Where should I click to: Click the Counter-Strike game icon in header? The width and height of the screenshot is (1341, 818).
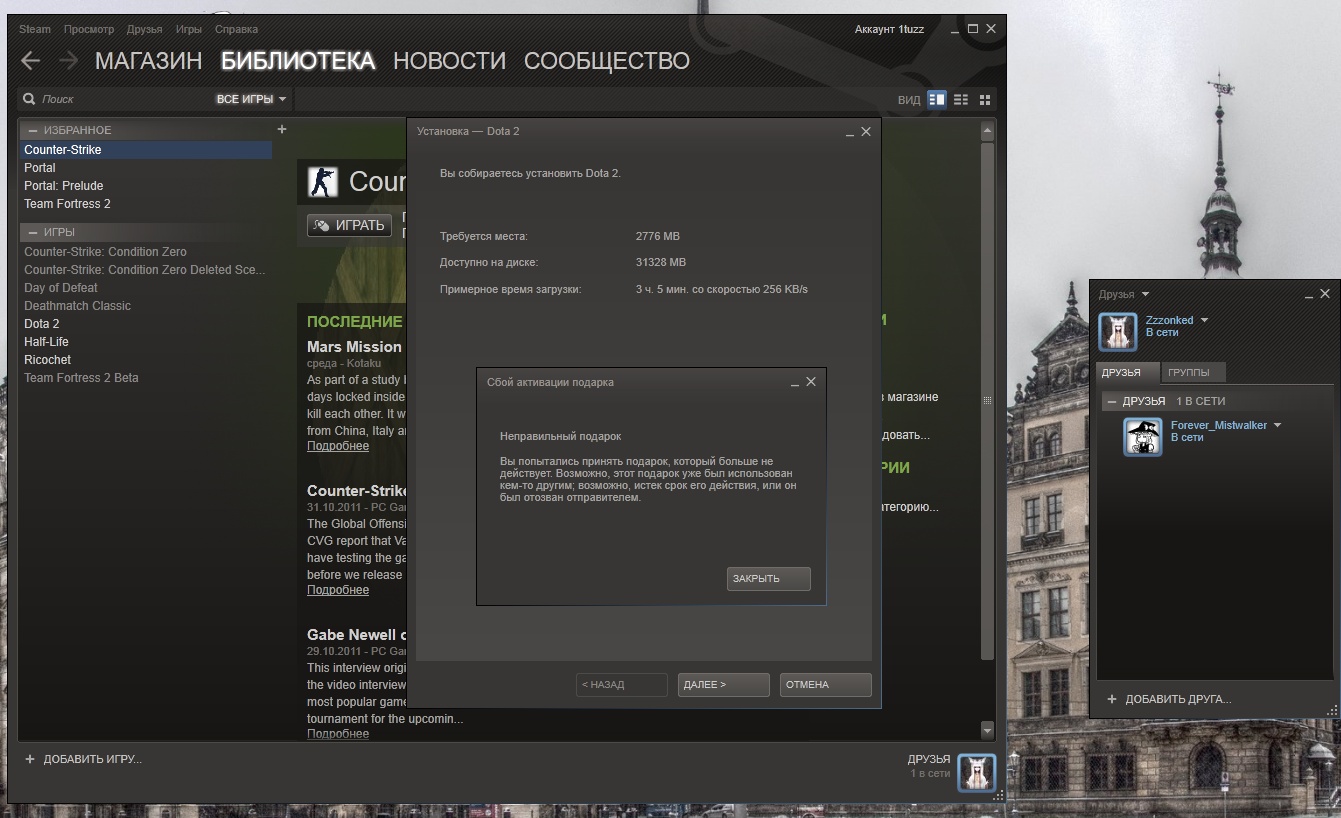323,181
